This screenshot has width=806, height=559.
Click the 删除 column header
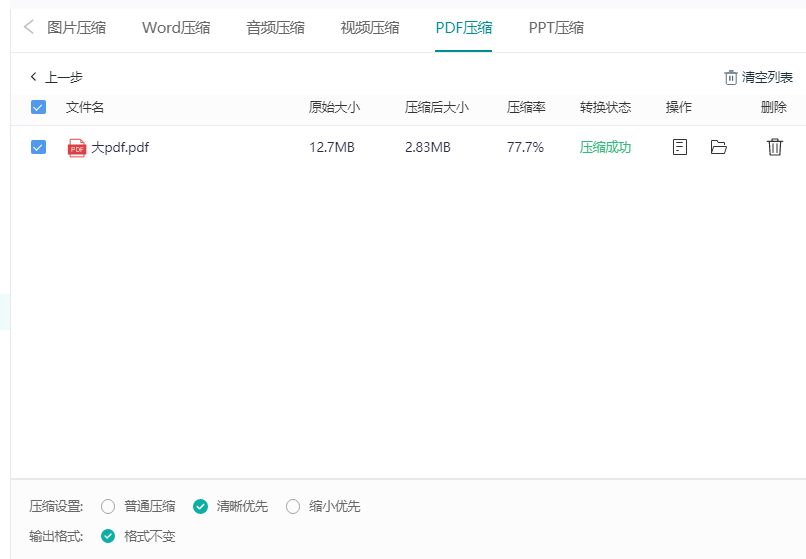774,107
